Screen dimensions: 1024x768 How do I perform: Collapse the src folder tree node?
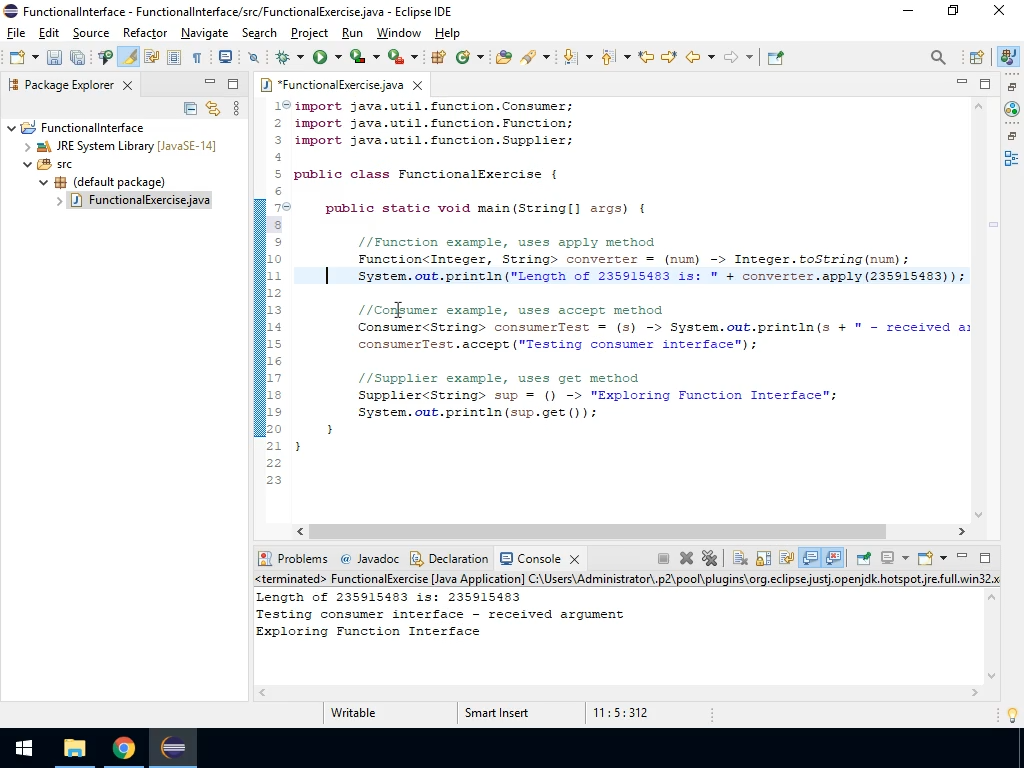[x=28, y=164]
